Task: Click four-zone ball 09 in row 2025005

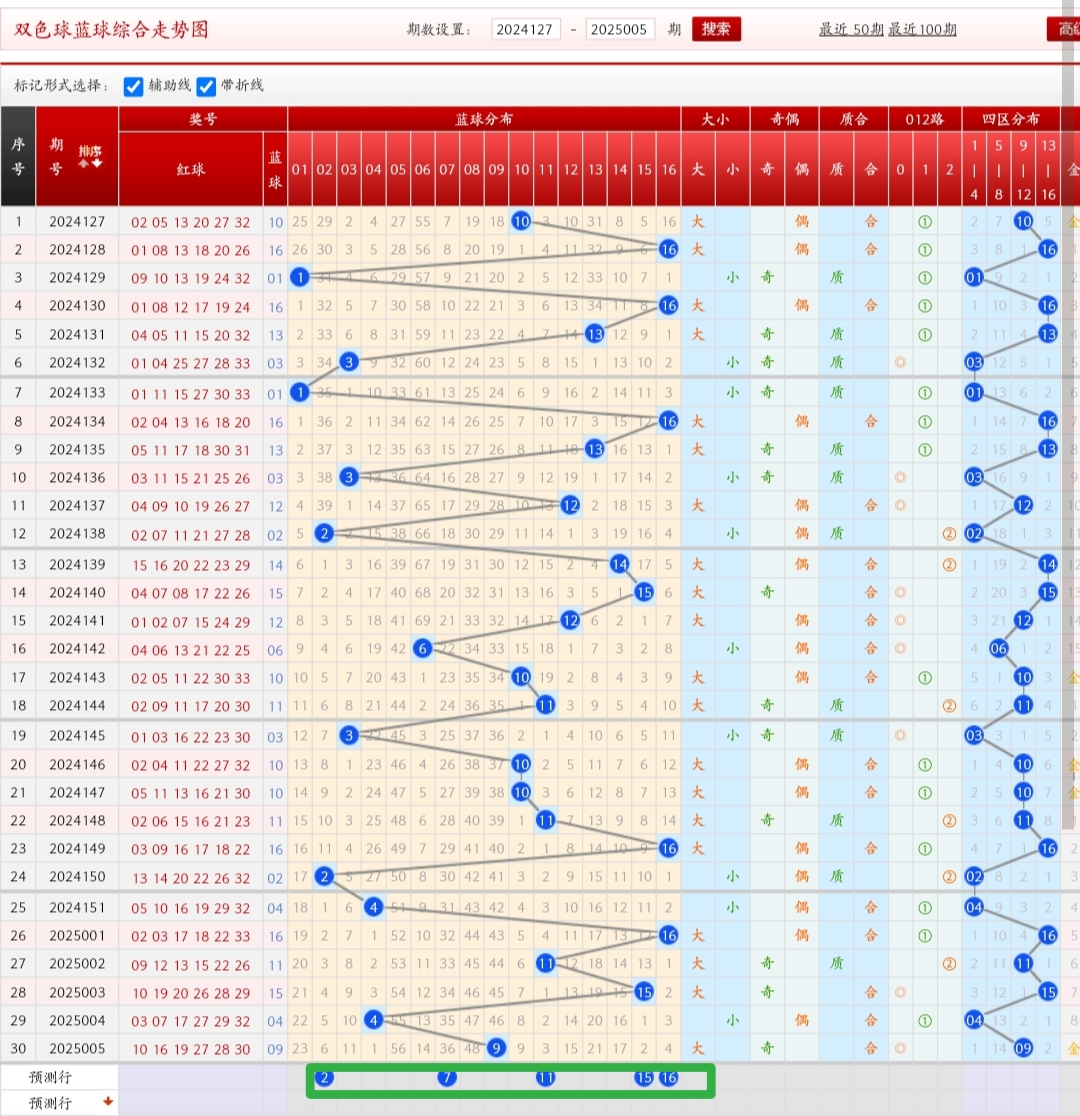Action: (x=1023, y=1048)
